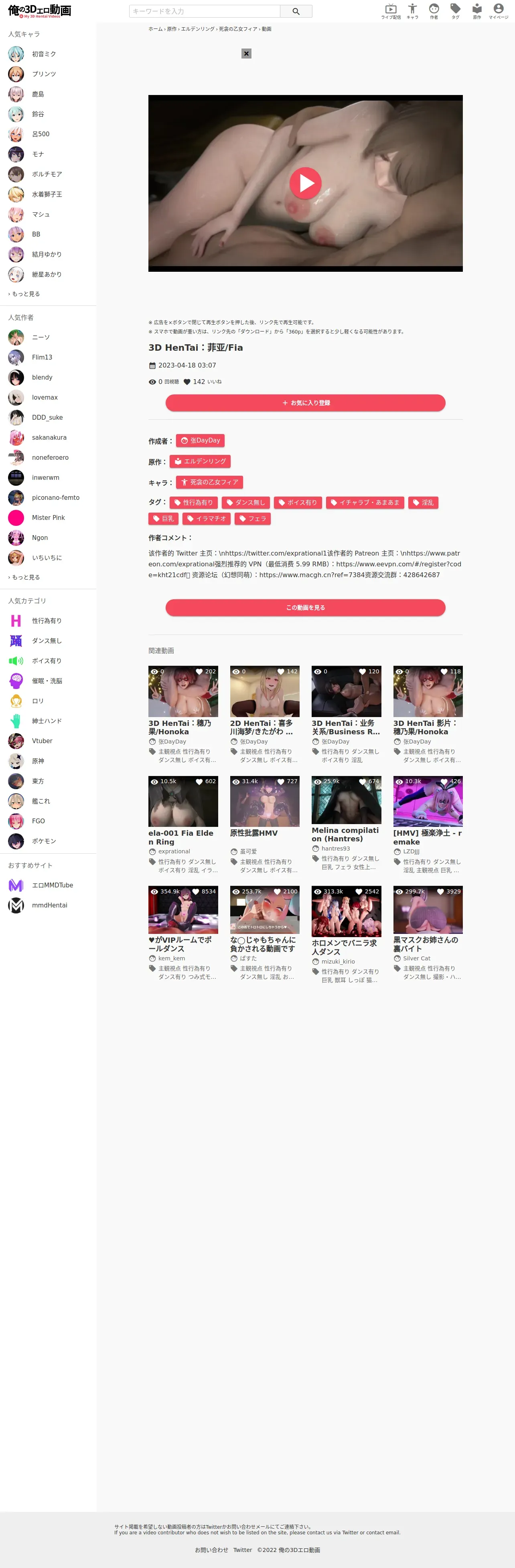Open author ニーソ avatar

pos(16,337)
